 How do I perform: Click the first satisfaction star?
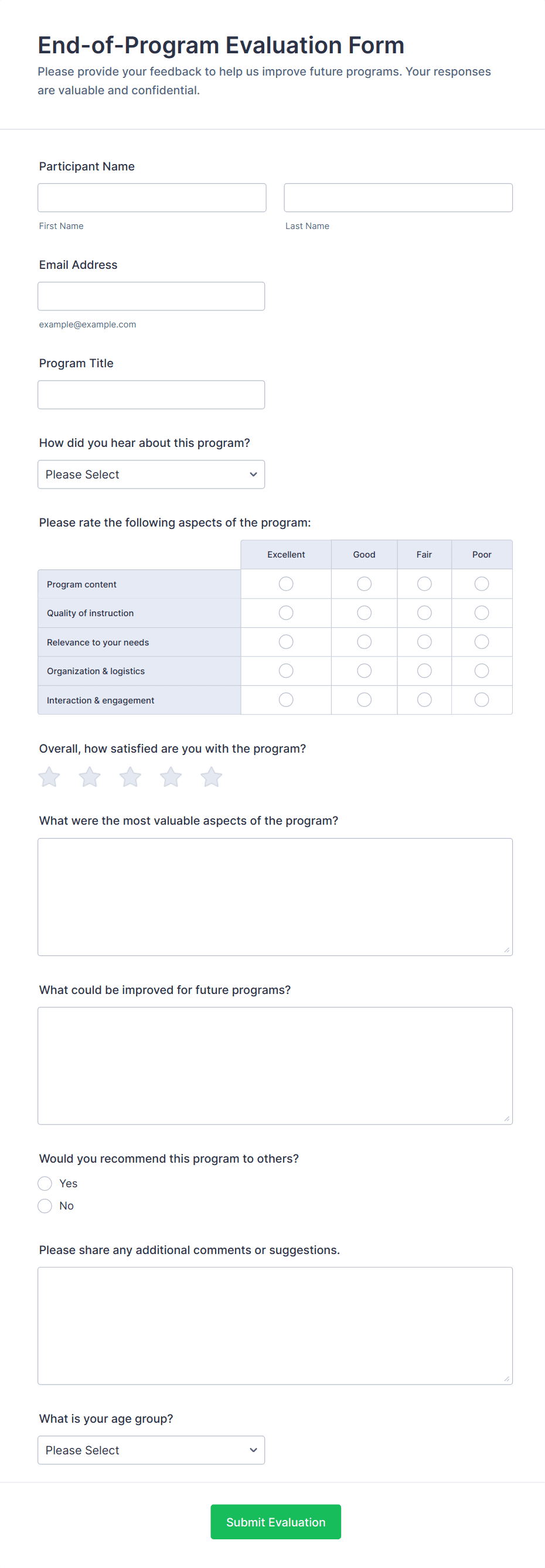point(49,777)
